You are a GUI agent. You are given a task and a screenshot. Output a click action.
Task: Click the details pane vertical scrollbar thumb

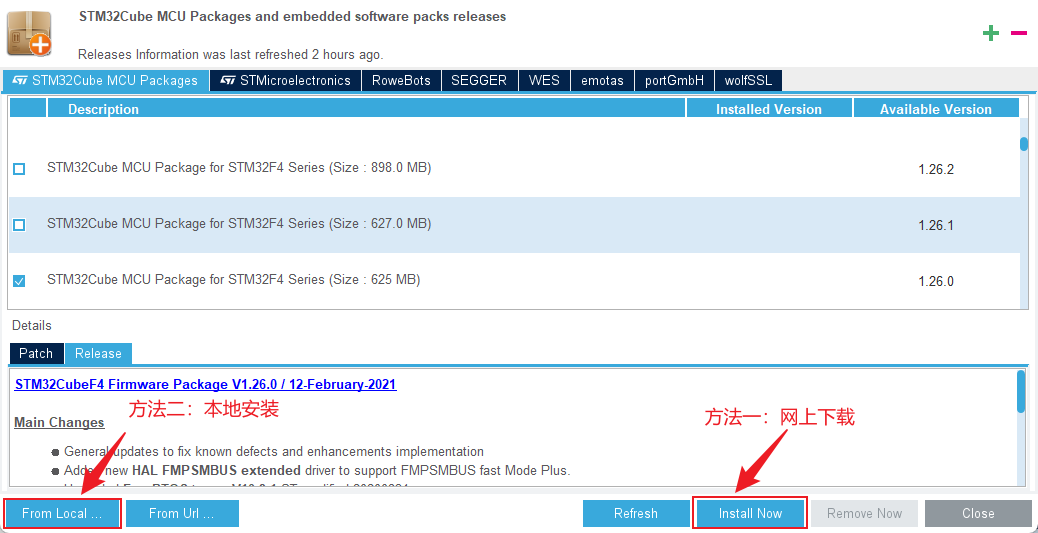pos(1021,392)
